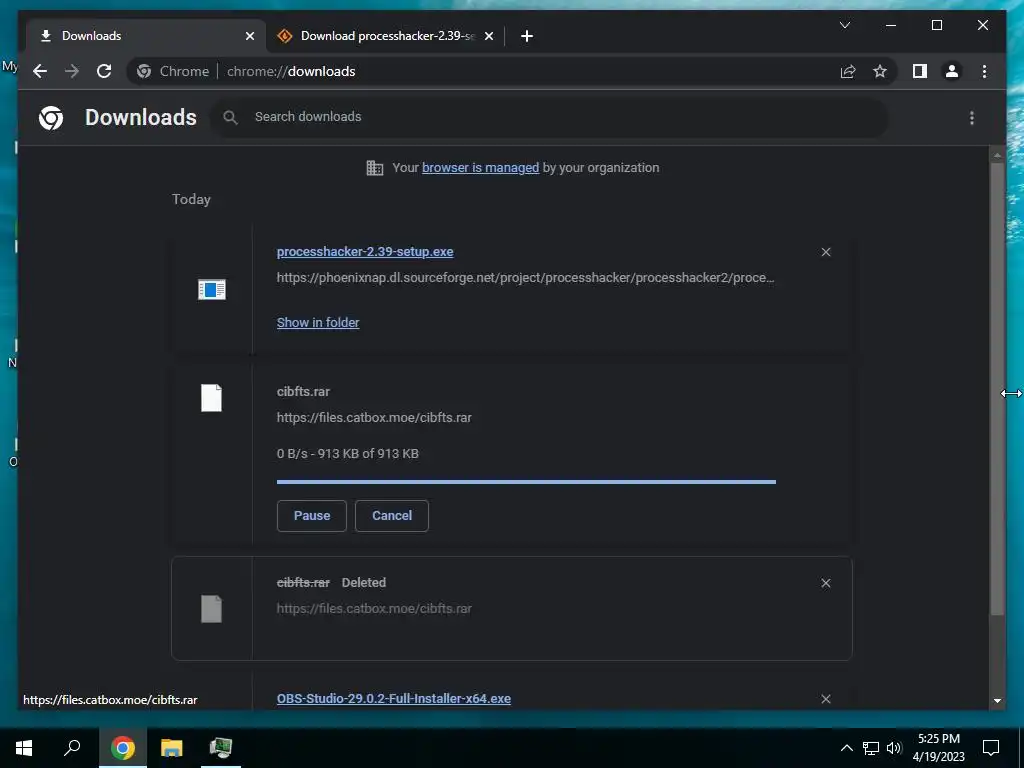Click the Search downloads field
Image resolution: width=1024 pixels, height=768 pixels.
coord(549,117)
